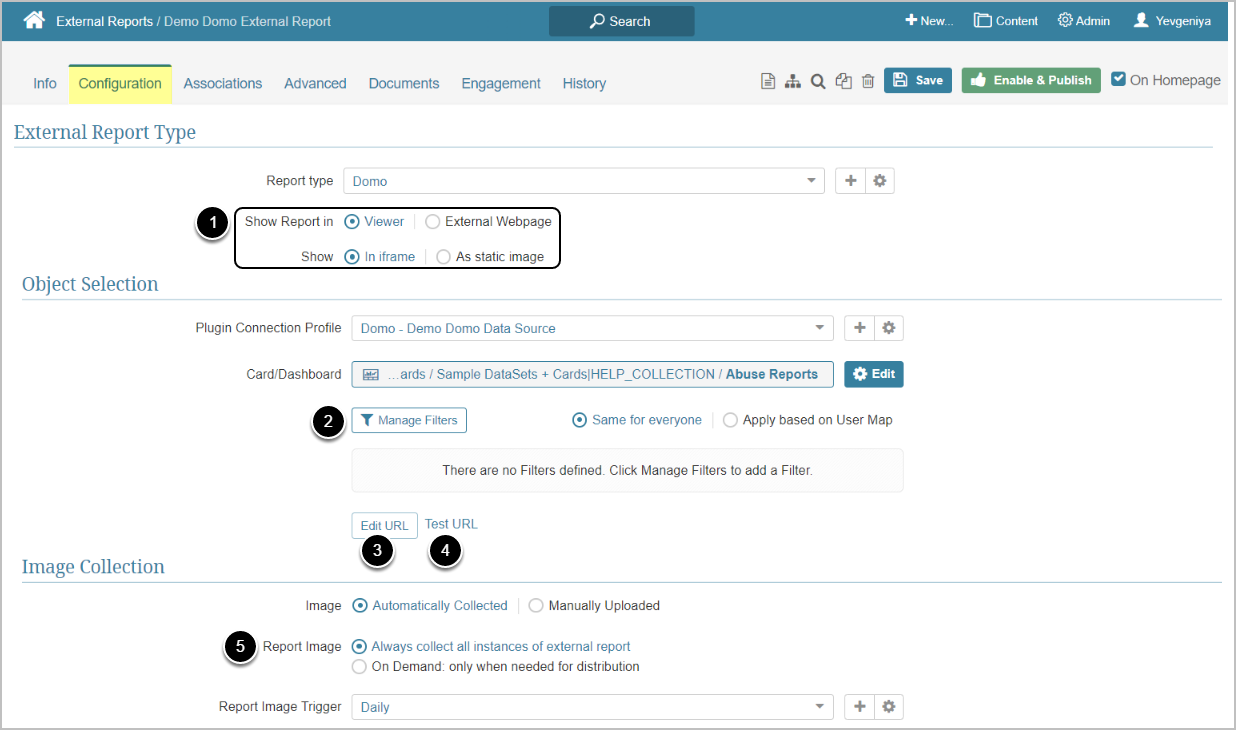
Task: Open the Plugin Connection Profile dropdown
Action: [592, 328]
